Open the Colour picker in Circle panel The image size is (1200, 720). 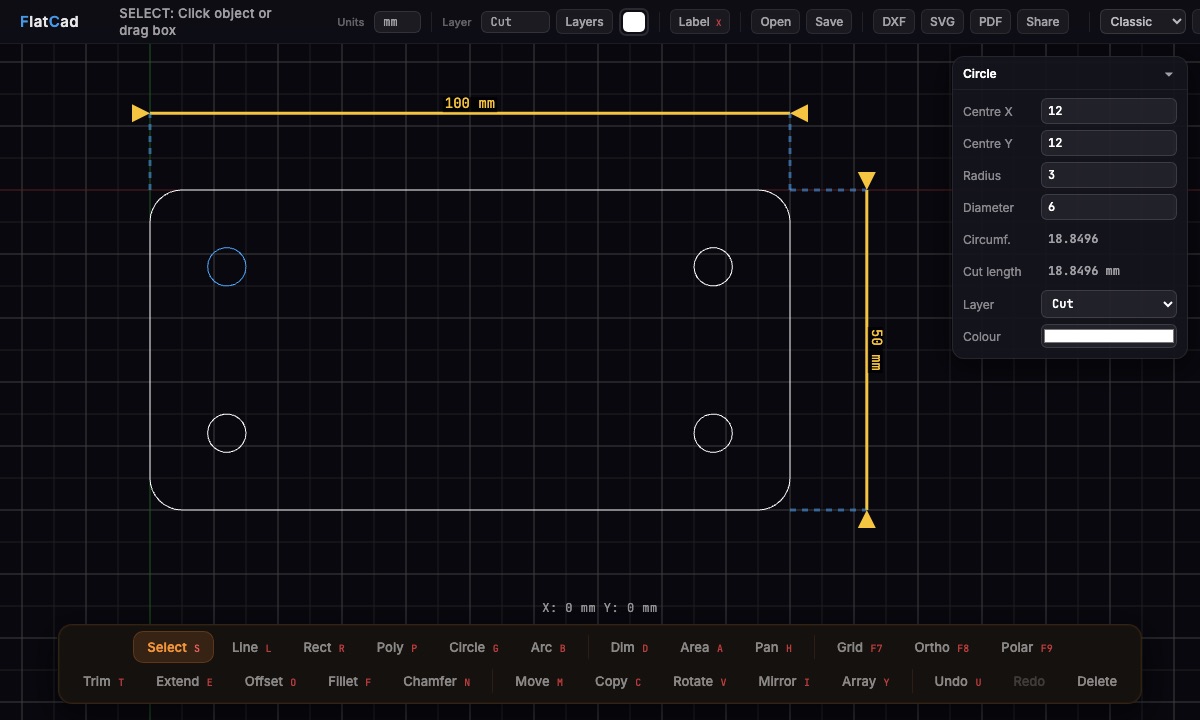tap(1109, 336)
